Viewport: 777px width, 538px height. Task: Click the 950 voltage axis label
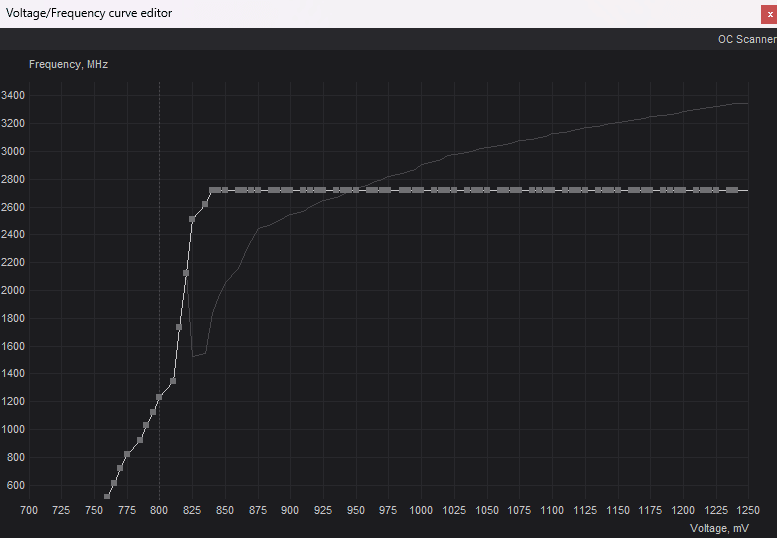click(356, 510)
